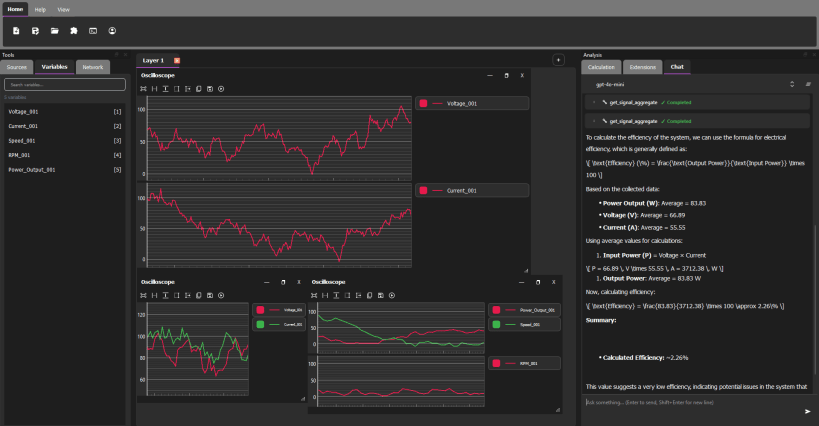Click the Voltage_001 red color swatch

coord(424,103)
